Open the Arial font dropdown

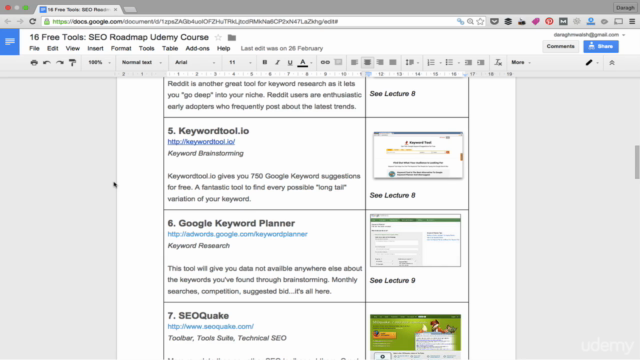click(195, 62)
